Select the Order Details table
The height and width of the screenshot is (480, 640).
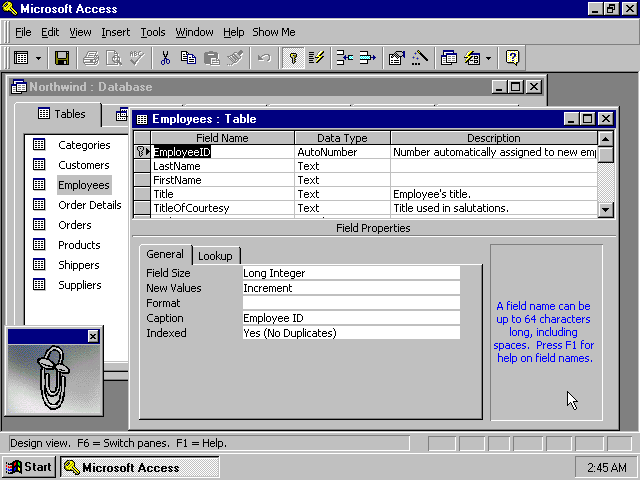pos(90,205)
